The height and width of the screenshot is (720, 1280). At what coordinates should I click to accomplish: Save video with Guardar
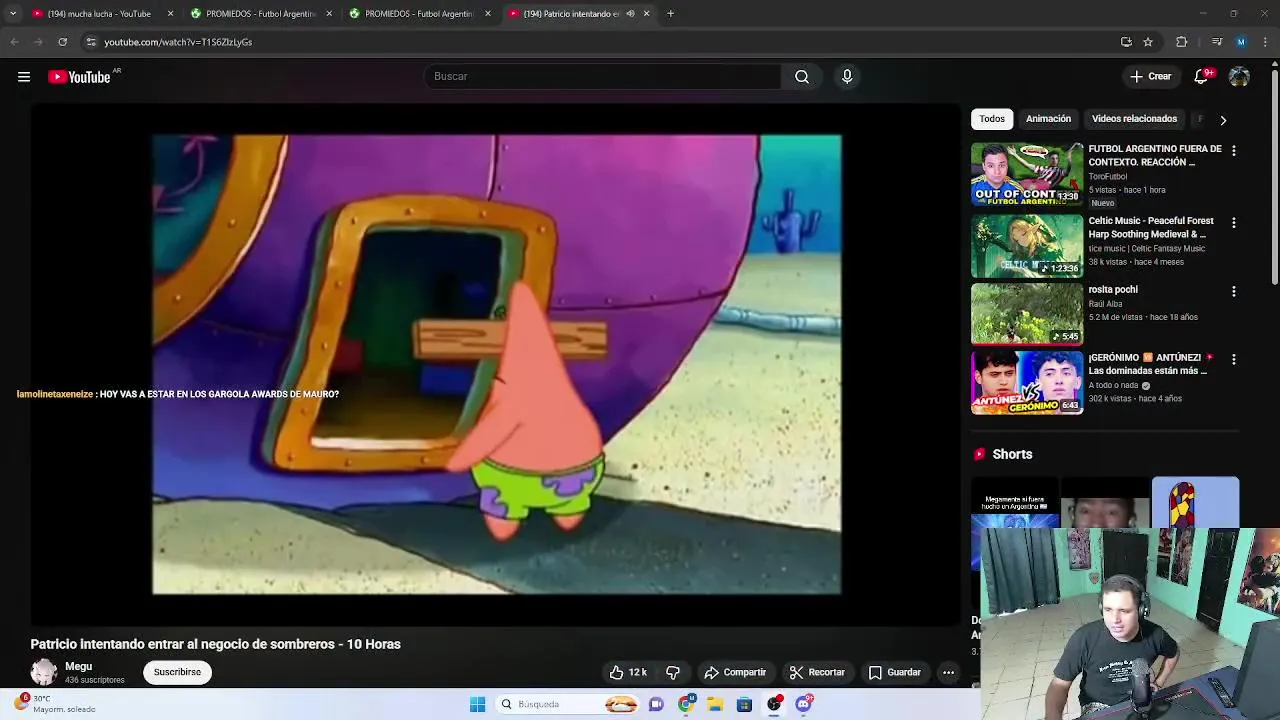(x=895, y=672)
